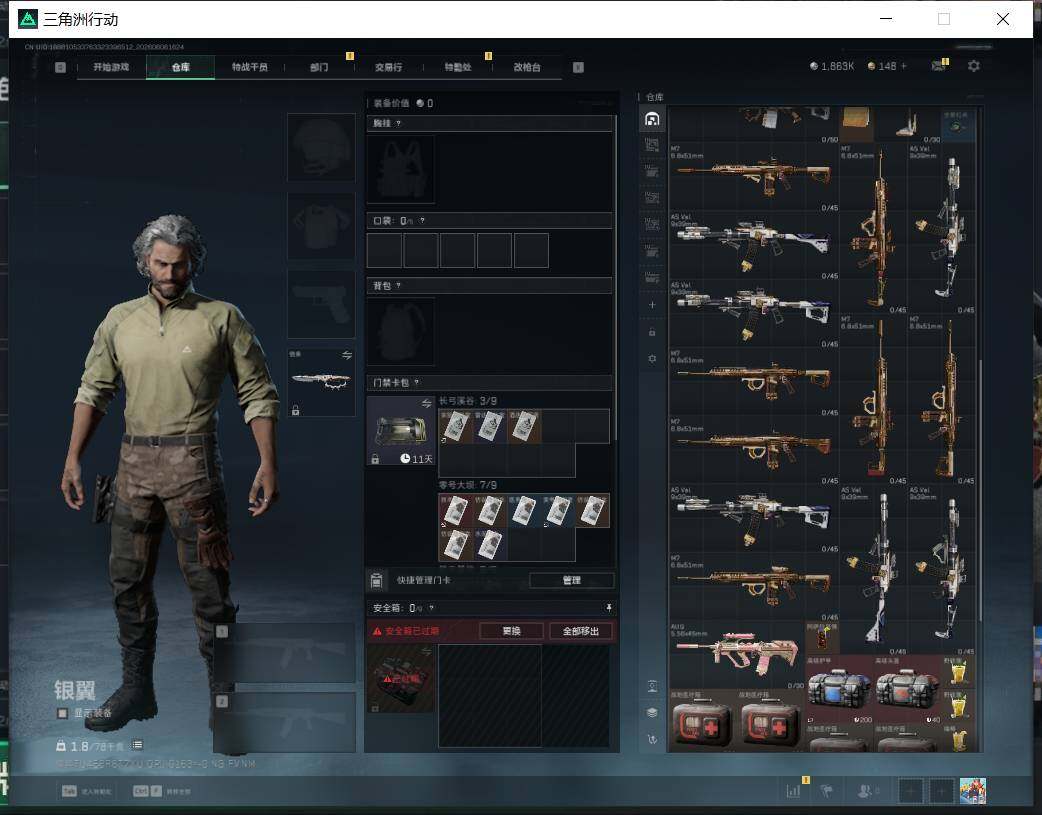Show help tooltip for 安全箱
The image size is (1042, 815).
click(x=431, y=608)
